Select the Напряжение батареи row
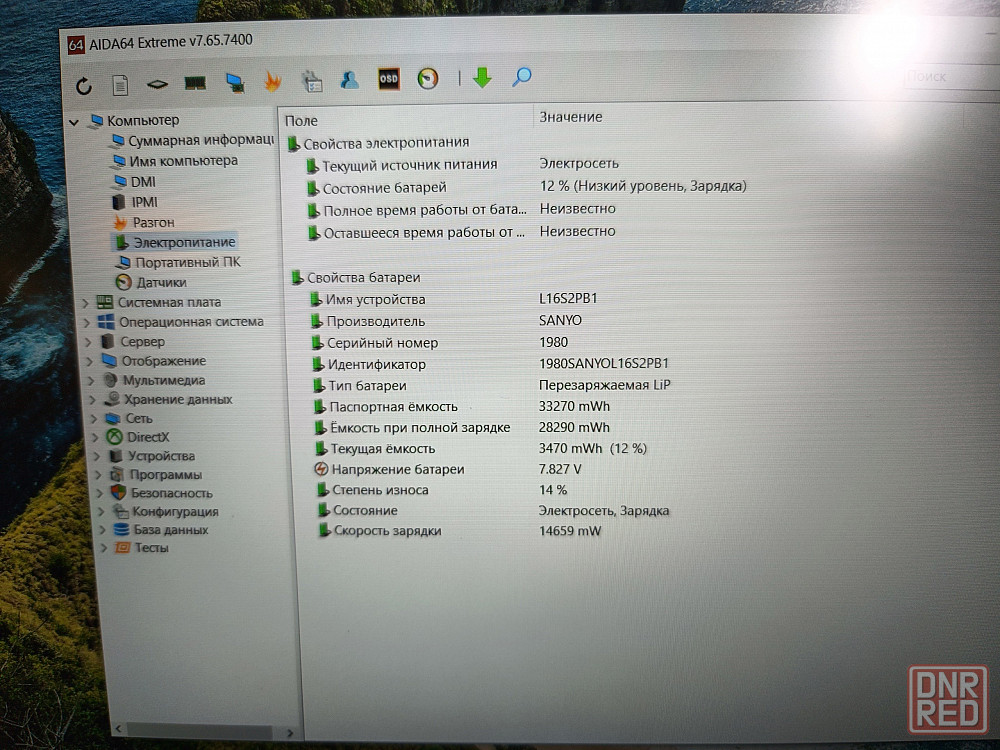This screenshot has height=750, width=1000. point(448,469)
